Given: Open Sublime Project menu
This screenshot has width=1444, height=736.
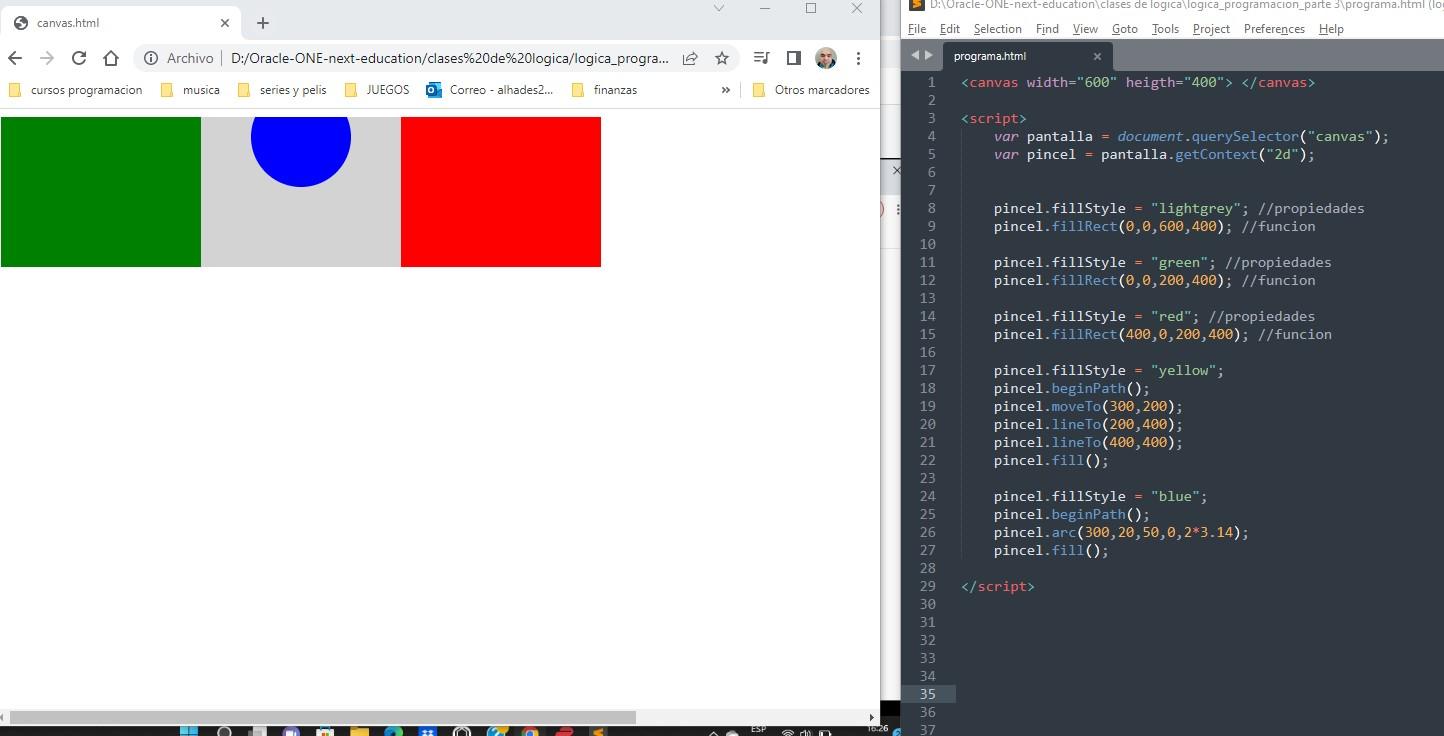Looking at the screenshot, I should click(x=1211, y=29).
